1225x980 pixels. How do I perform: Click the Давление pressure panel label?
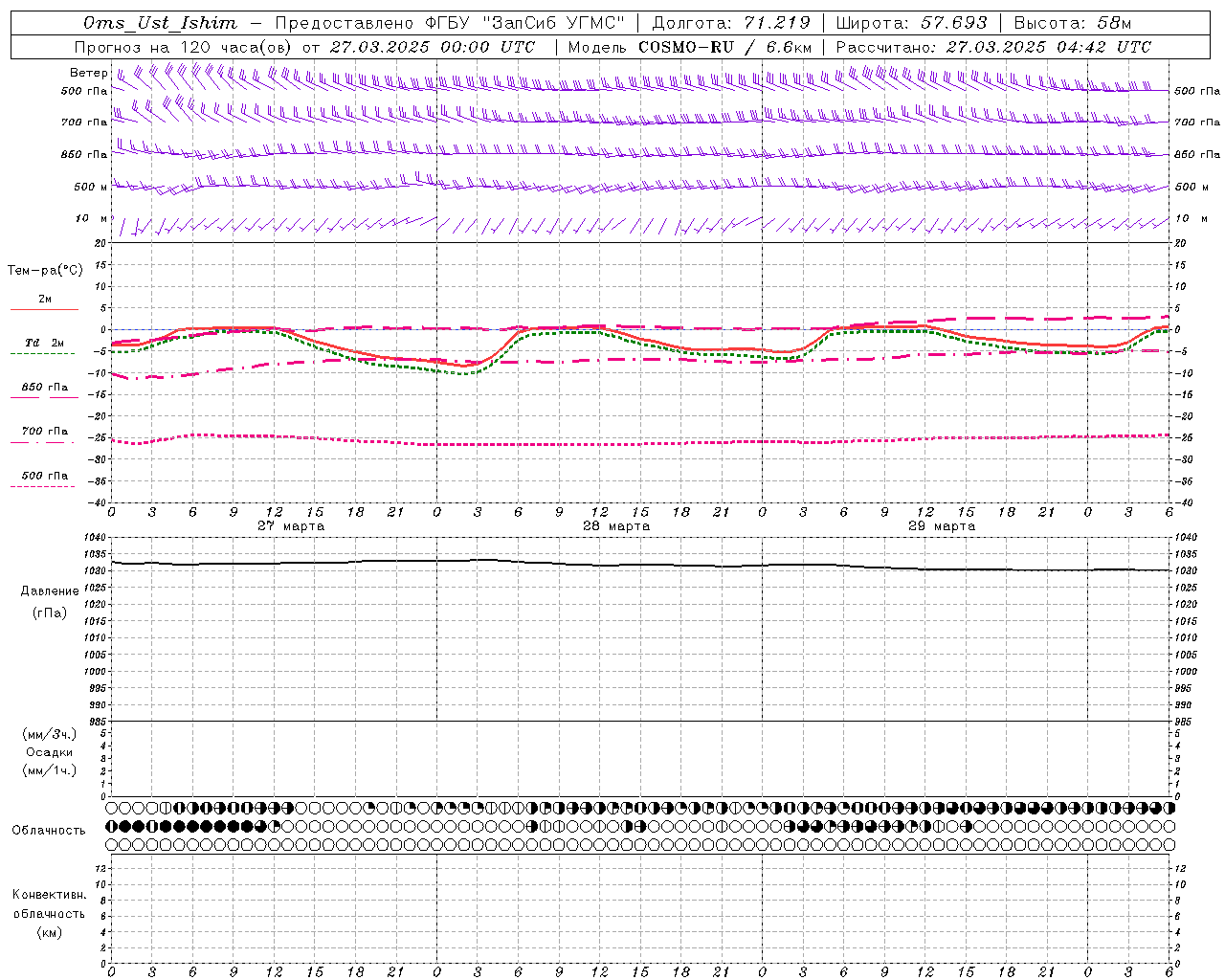[50, 591]
